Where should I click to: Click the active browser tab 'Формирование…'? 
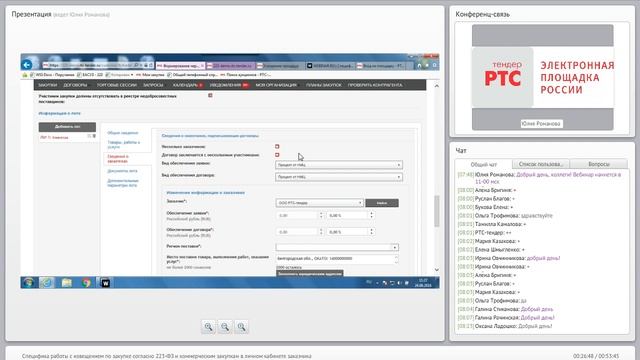[x=180, y=65]
